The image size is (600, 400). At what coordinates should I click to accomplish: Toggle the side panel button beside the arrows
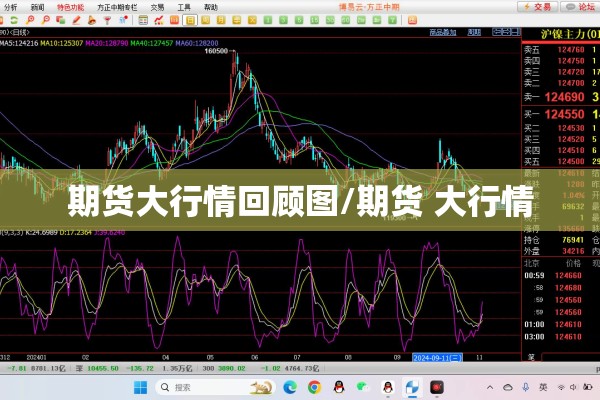click(516, 32)
